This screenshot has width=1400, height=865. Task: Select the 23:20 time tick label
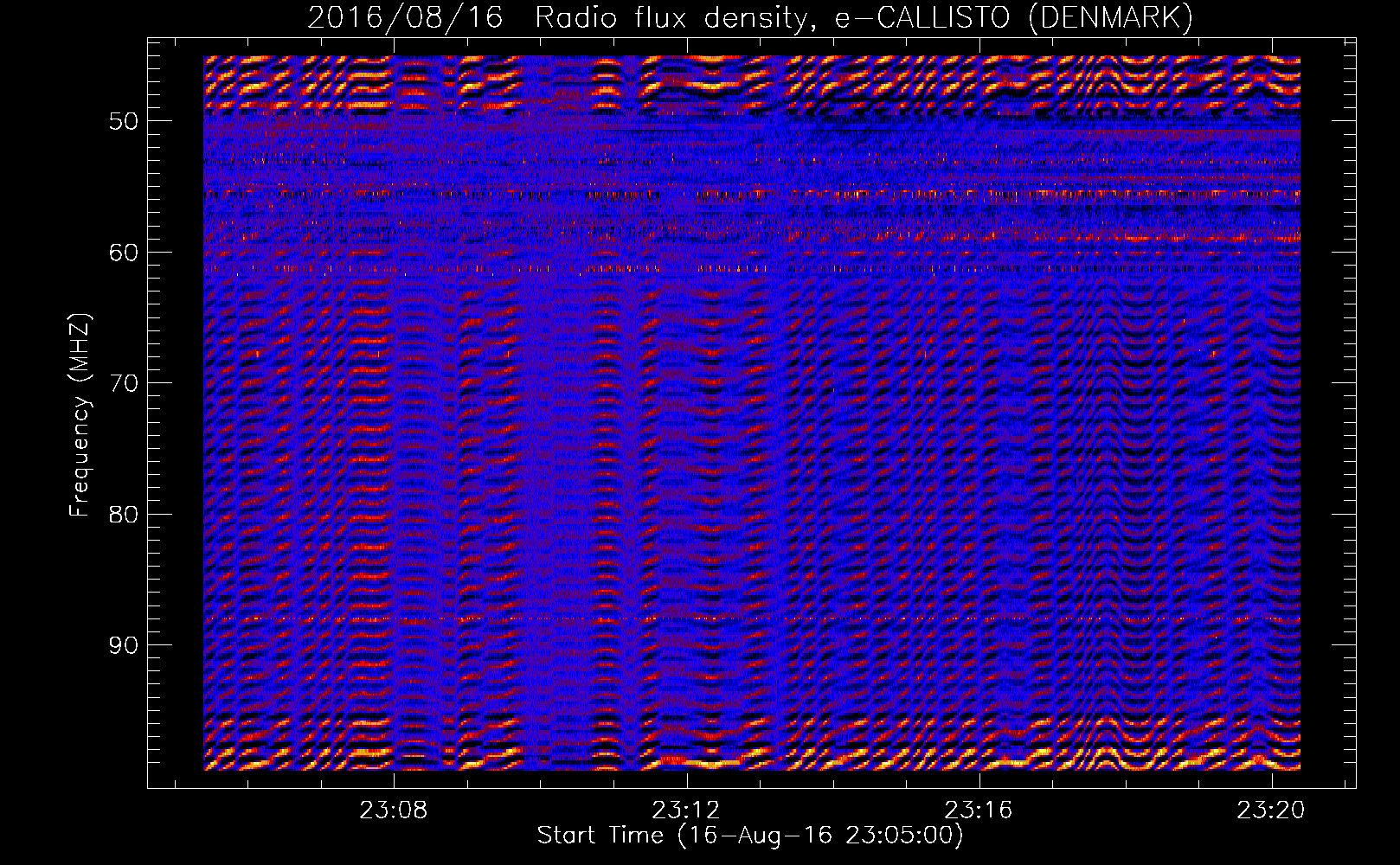[x=1271, y=811]
